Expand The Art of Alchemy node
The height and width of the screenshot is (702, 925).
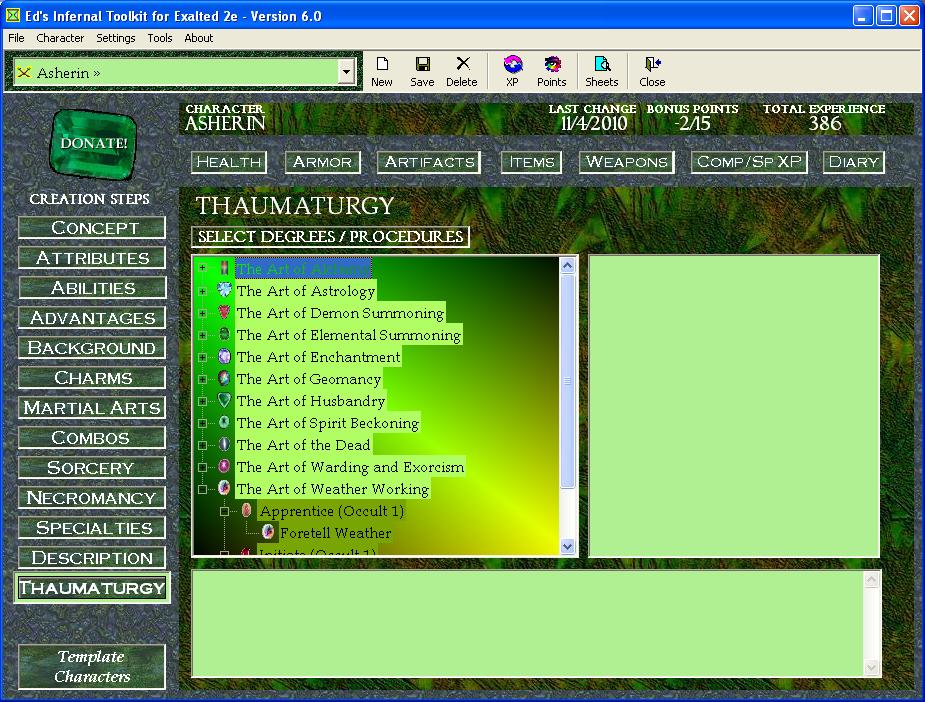tap(203, 268)
